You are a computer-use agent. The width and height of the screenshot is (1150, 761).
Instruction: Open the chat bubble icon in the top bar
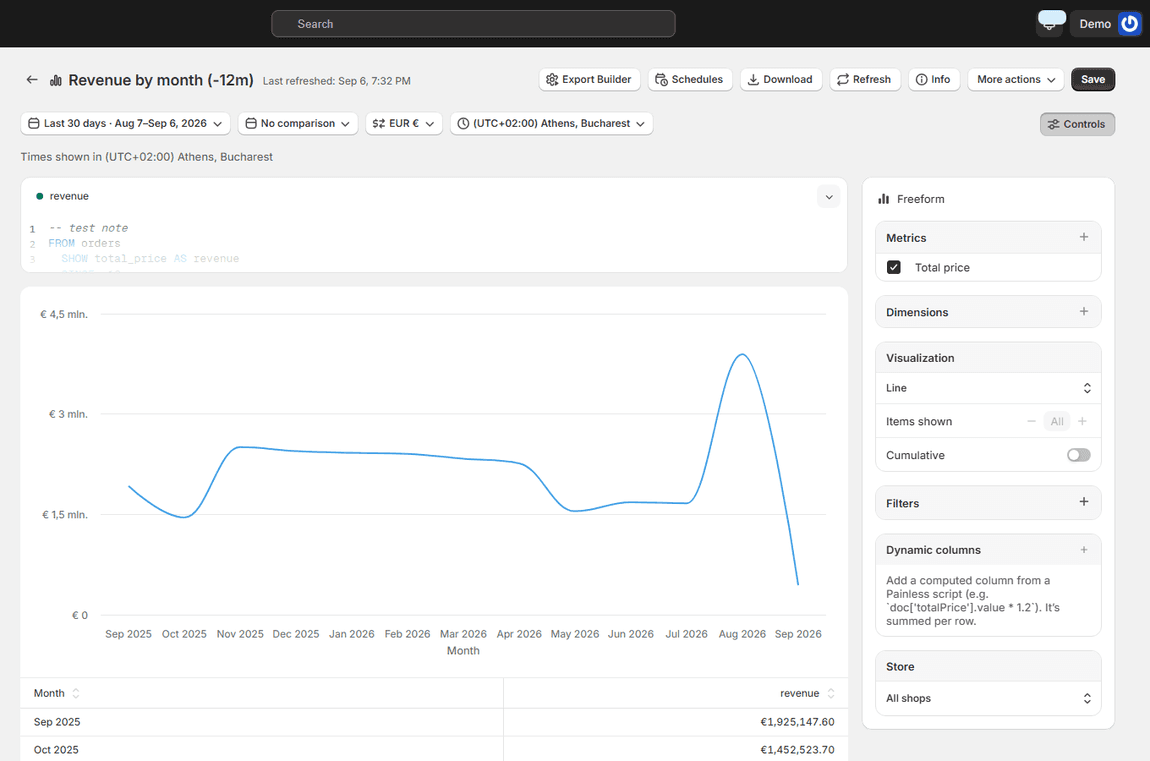pos(1051,22)
